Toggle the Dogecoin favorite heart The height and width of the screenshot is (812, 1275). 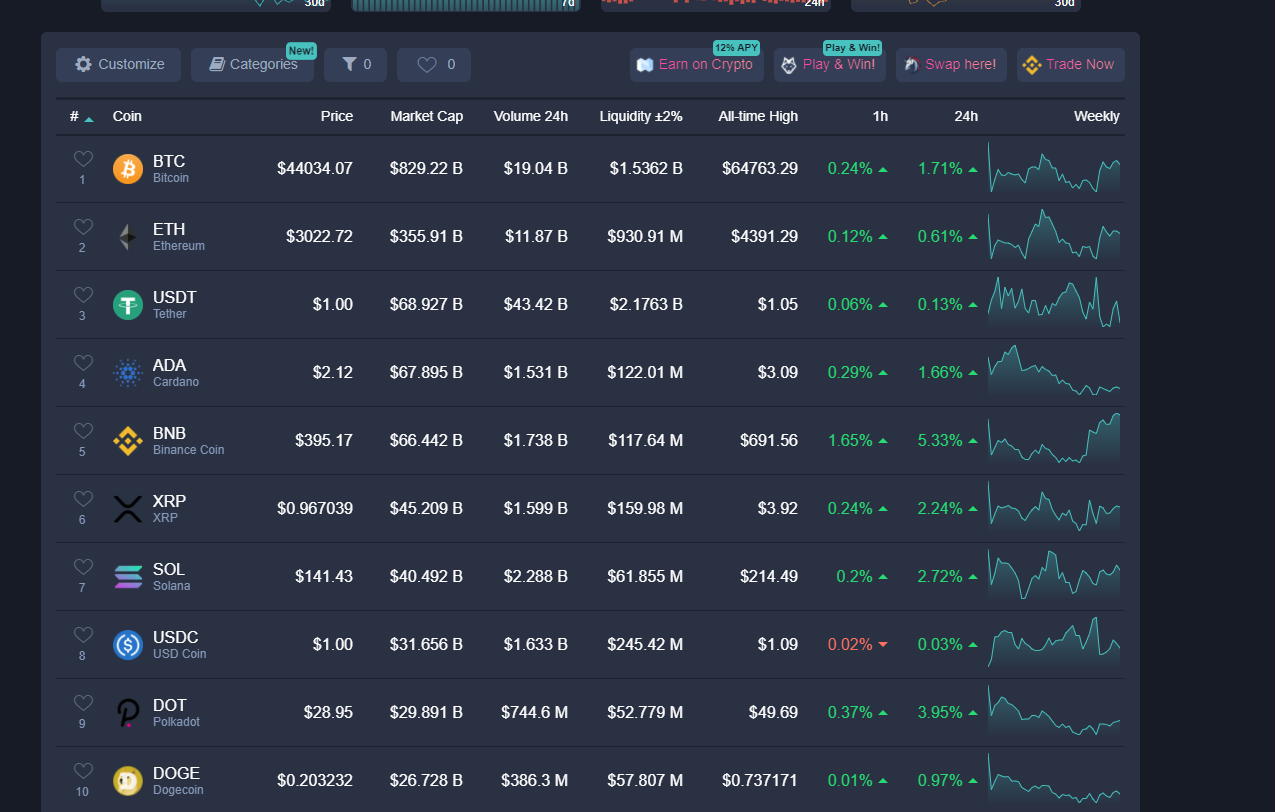(x=83, y=771)
